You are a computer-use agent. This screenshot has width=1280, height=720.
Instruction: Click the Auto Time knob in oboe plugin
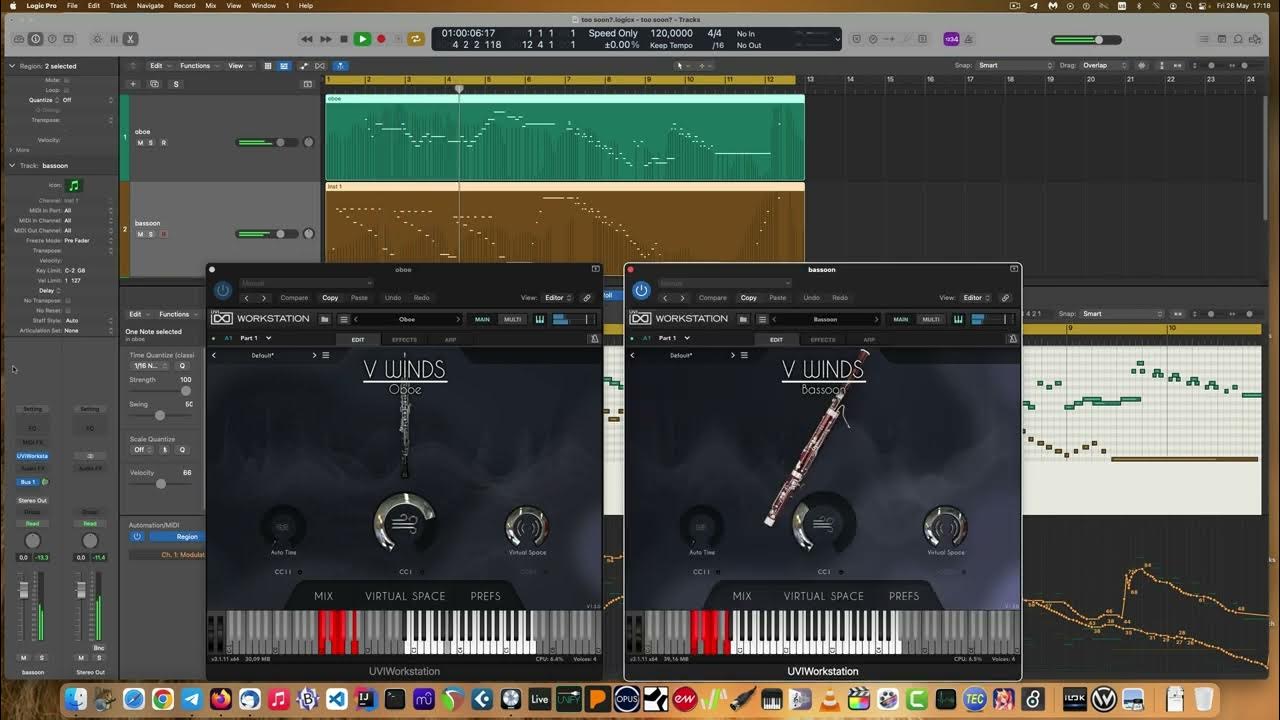283,526
